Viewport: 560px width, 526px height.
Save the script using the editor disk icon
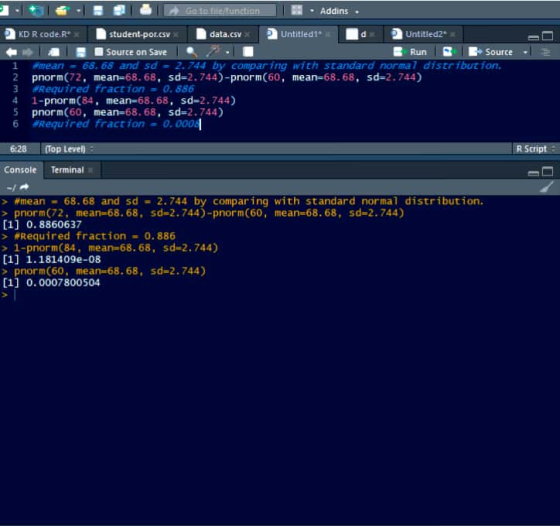pos(81,52)
